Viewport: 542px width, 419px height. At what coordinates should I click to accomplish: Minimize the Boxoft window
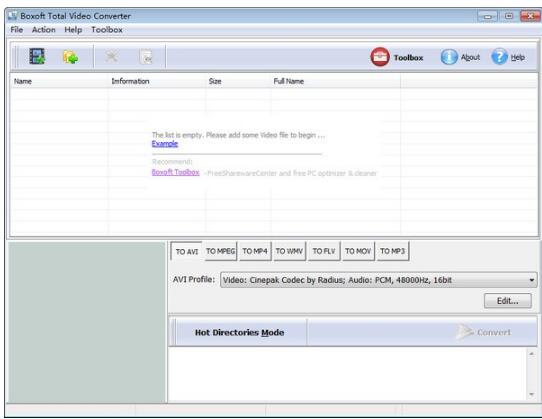pos(487,16)
